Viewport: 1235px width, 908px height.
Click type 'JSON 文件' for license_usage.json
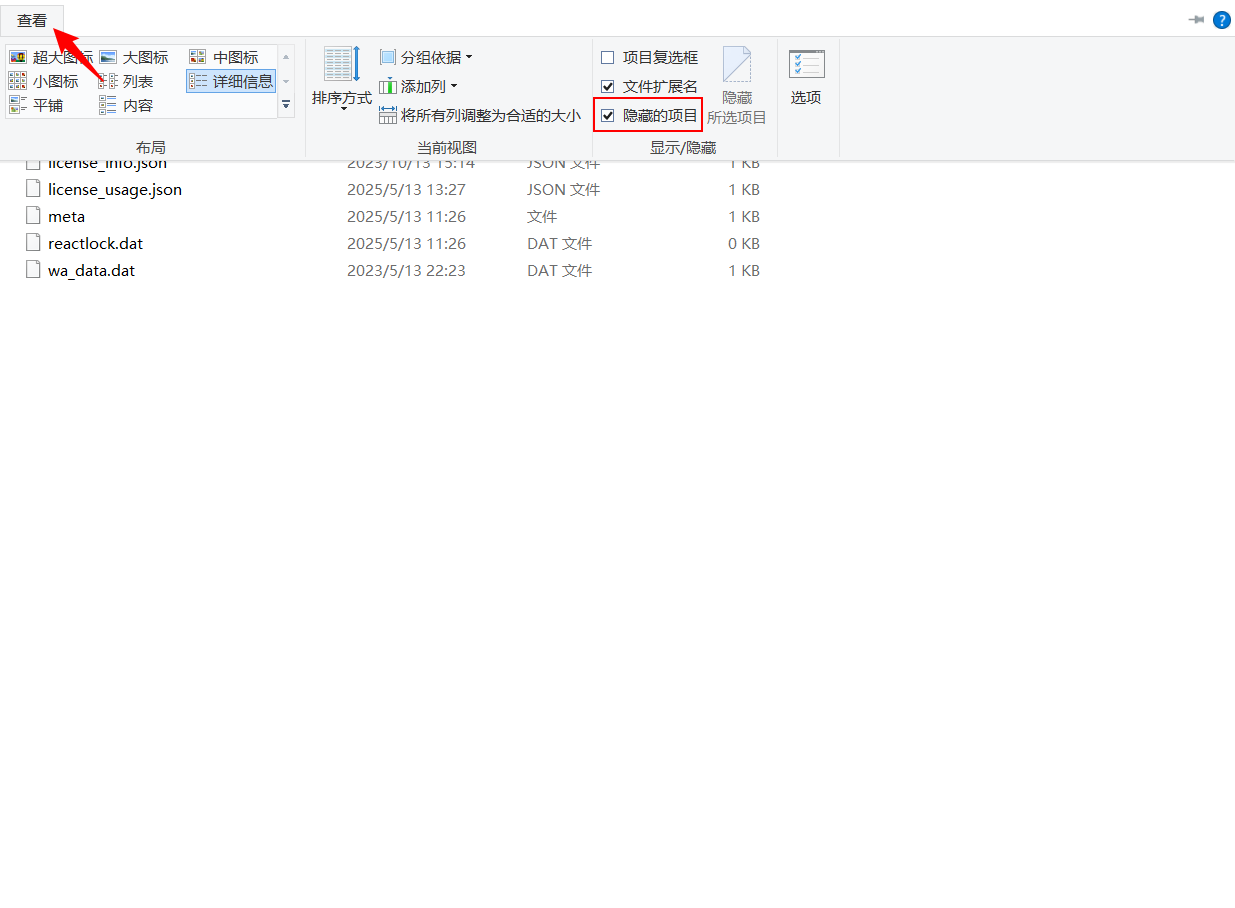564,189
